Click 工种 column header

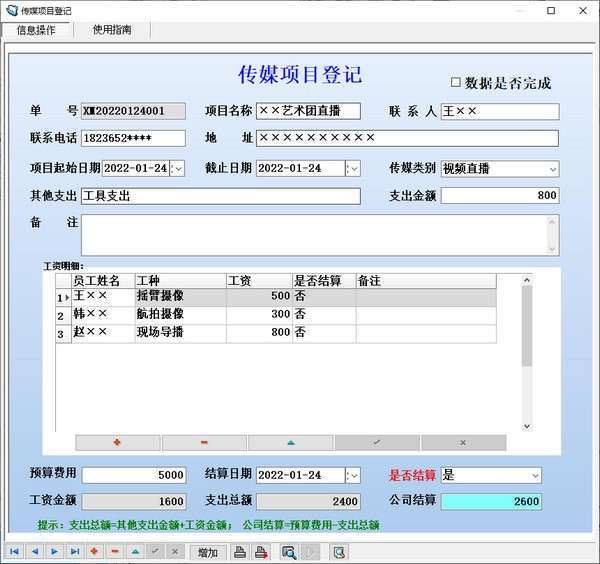(x=181, y=281)
